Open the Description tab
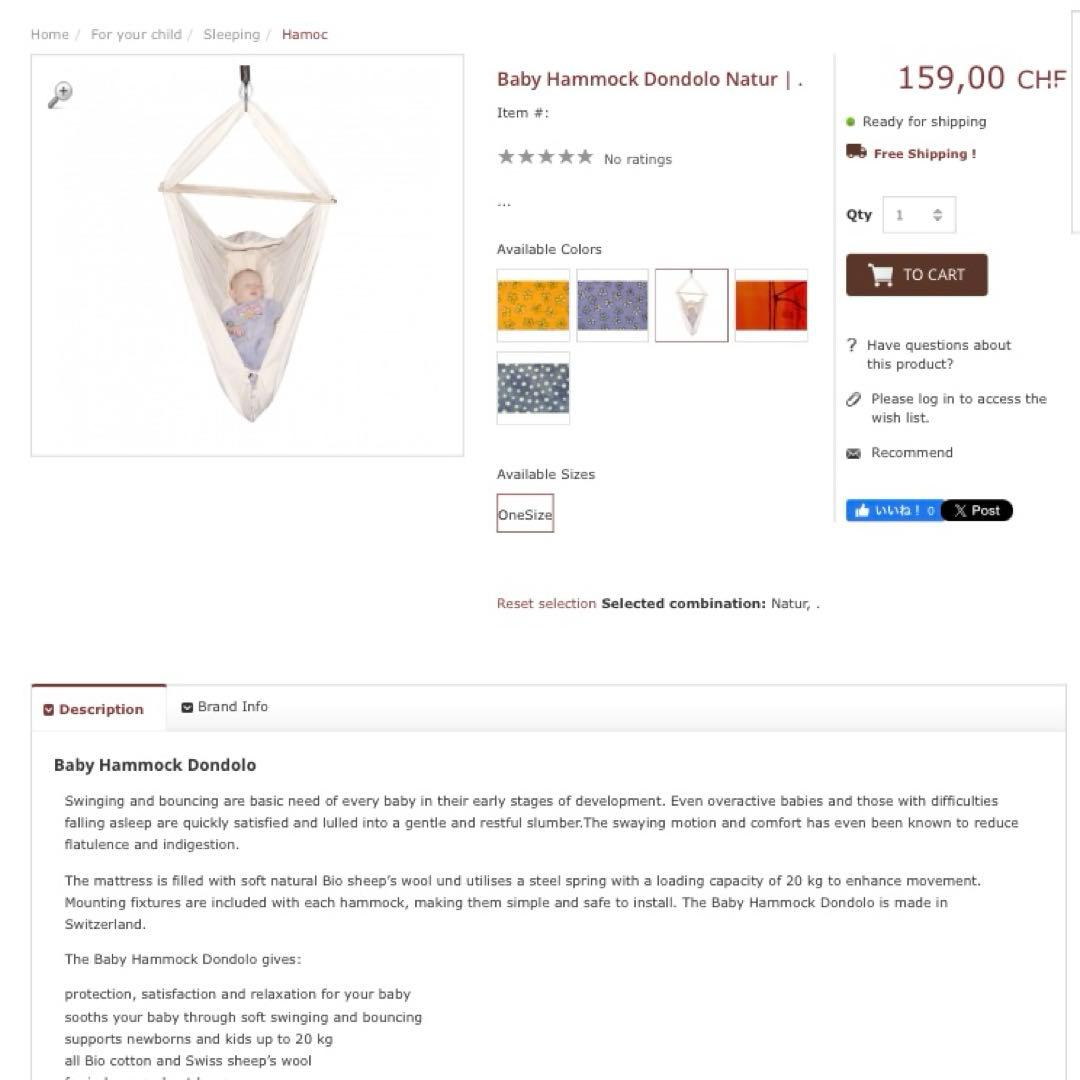This screenshot has height=1080, width=1080. pyautogui.click(x=100, y=709)
